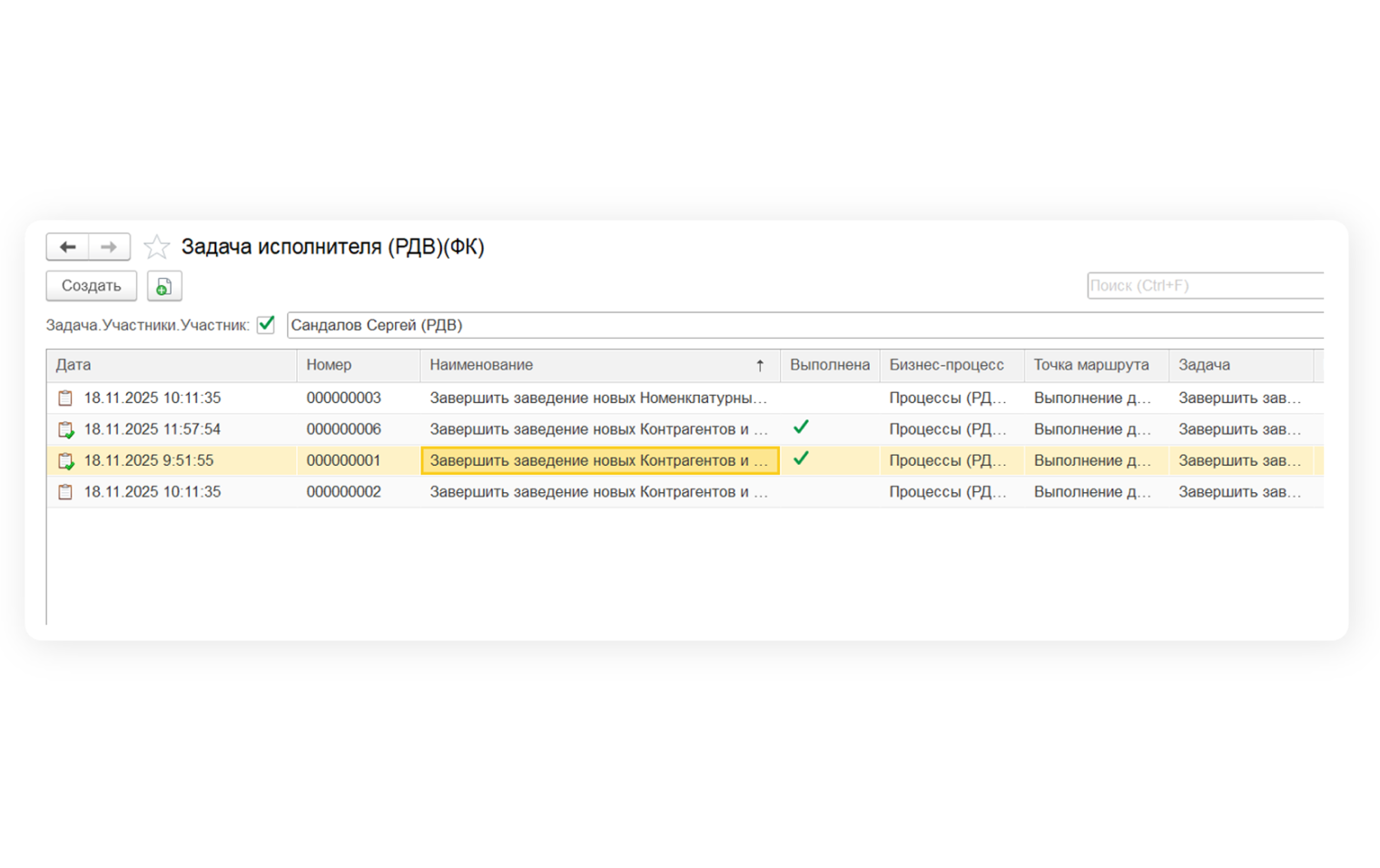Add form to favorites with star icon
1380x868 pixels.
[x=157, y=247]
